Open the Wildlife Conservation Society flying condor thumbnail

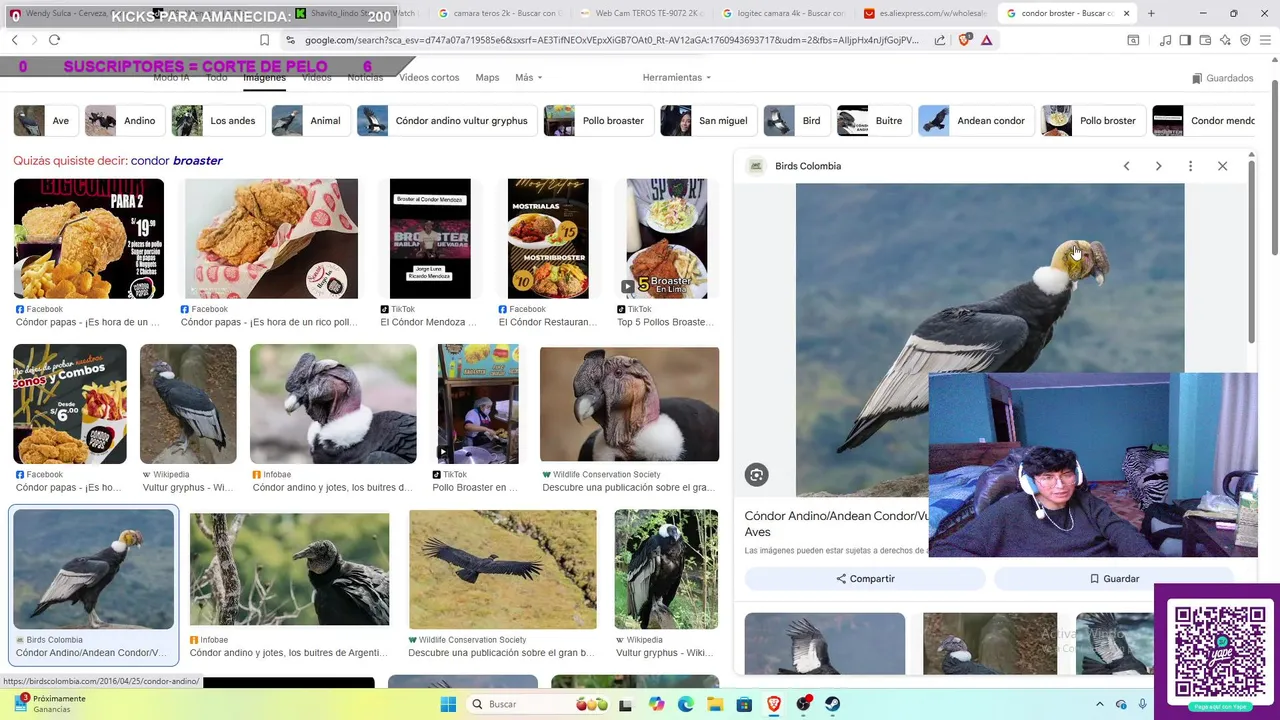tap(503, 569)
